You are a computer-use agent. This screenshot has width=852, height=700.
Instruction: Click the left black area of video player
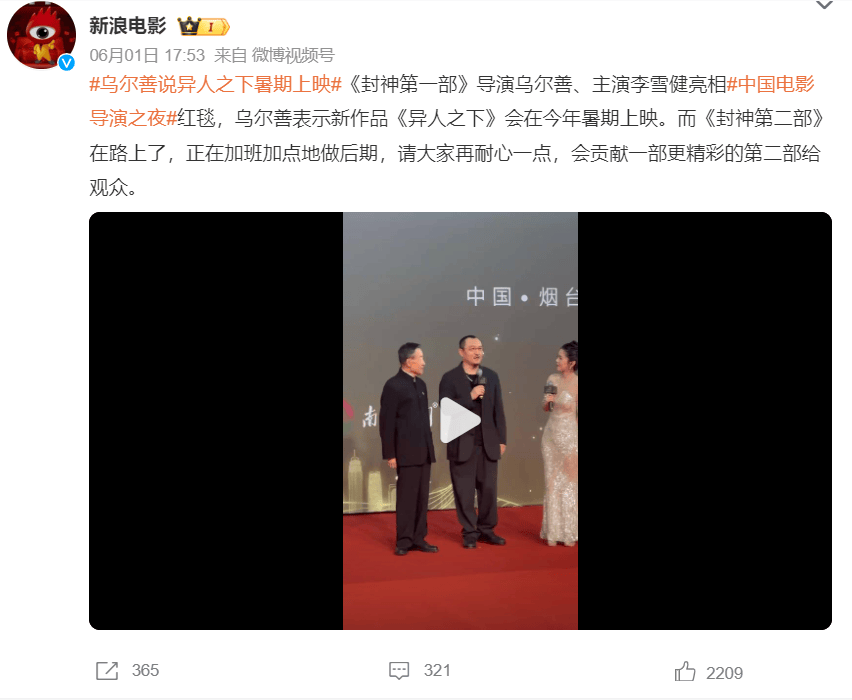coord(216,421)
